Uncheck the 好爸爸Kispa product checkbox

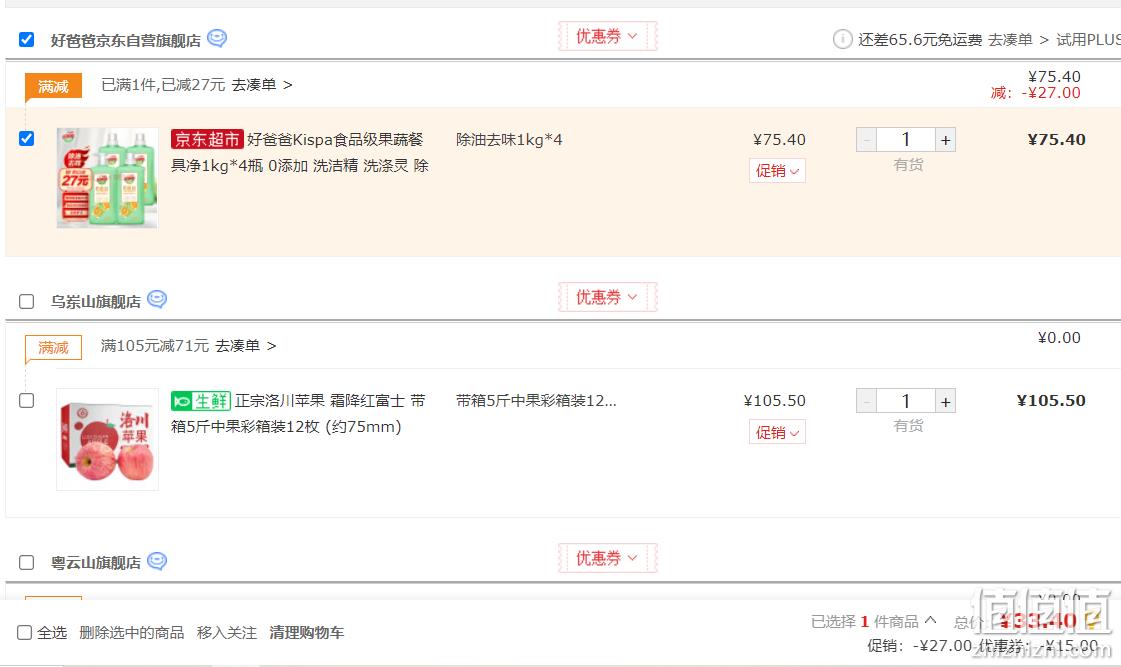click(x=26, y=139)
